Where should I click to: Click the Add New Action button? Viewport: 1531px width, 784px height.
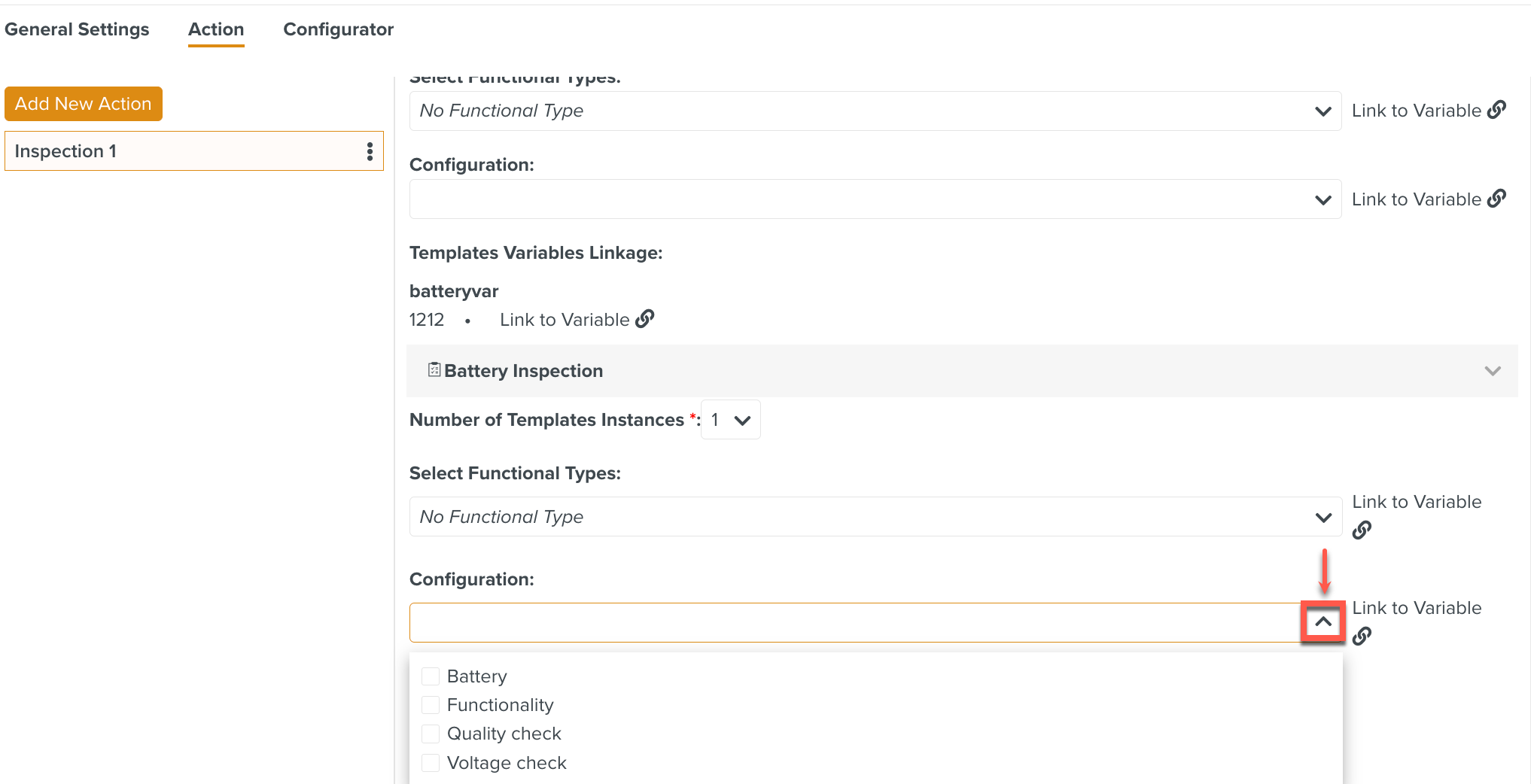click(83, 104)
